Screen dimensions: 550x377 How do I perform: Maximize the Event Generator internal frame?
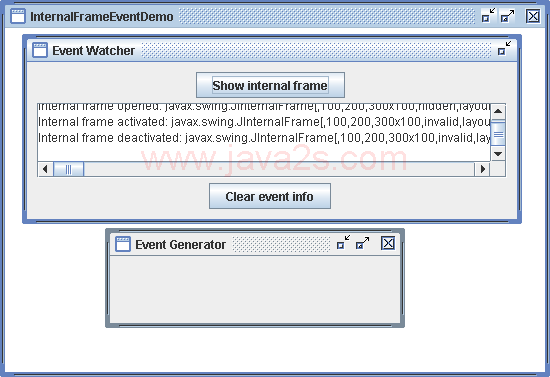pos(362,243)
